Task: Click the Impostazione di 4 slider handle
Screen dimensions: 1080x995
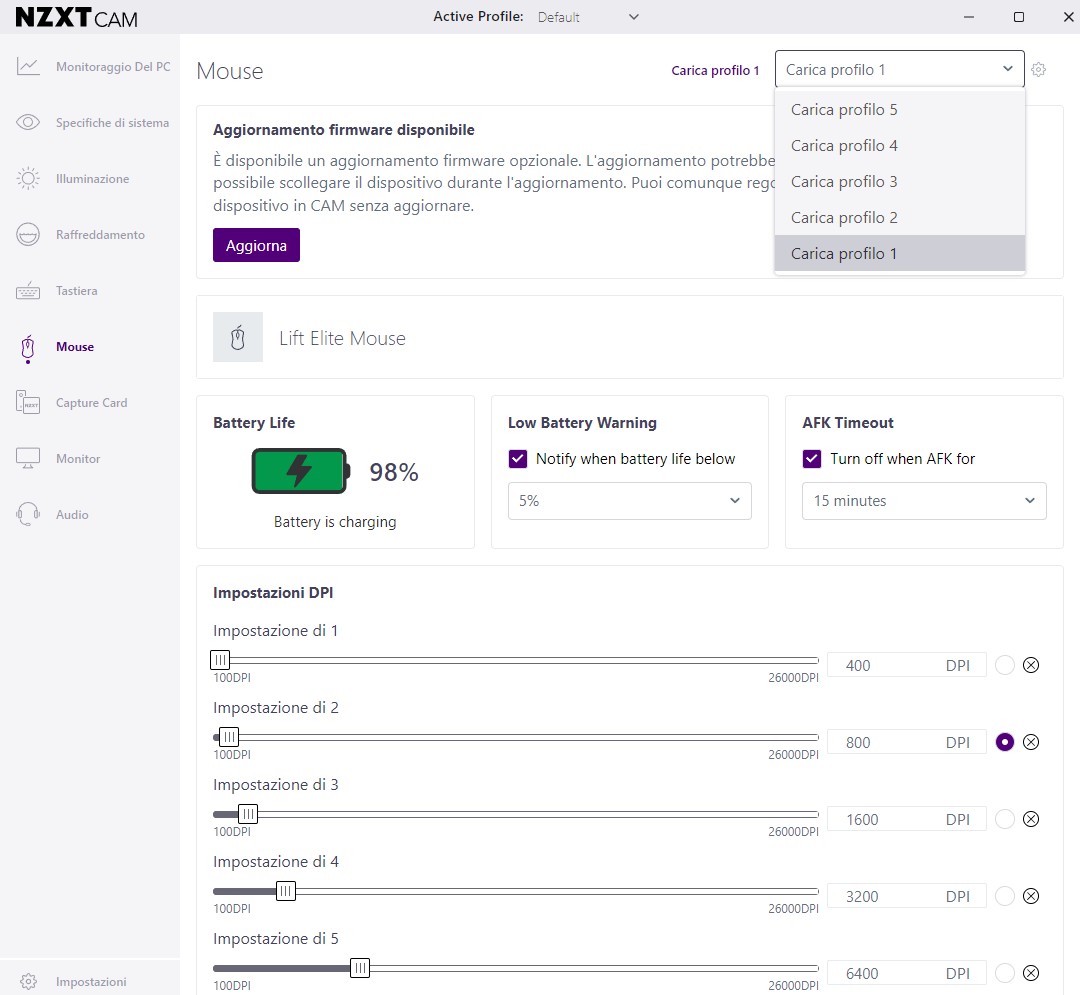Action: (286, 890)
